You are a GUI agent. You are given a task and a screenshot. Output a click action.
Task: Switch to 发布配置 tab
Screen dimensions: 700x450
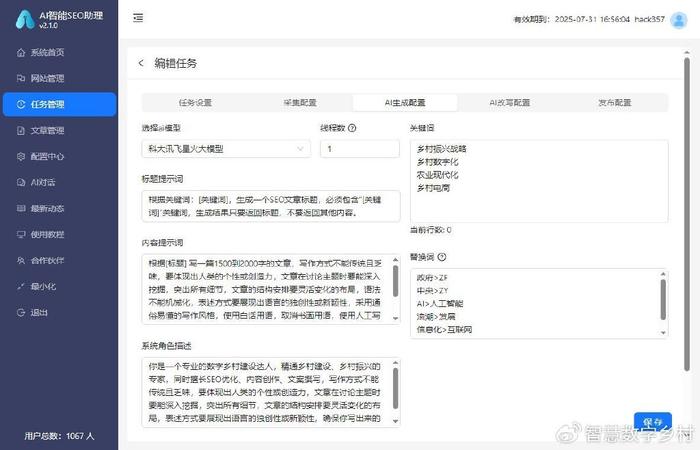coord(615,103)
